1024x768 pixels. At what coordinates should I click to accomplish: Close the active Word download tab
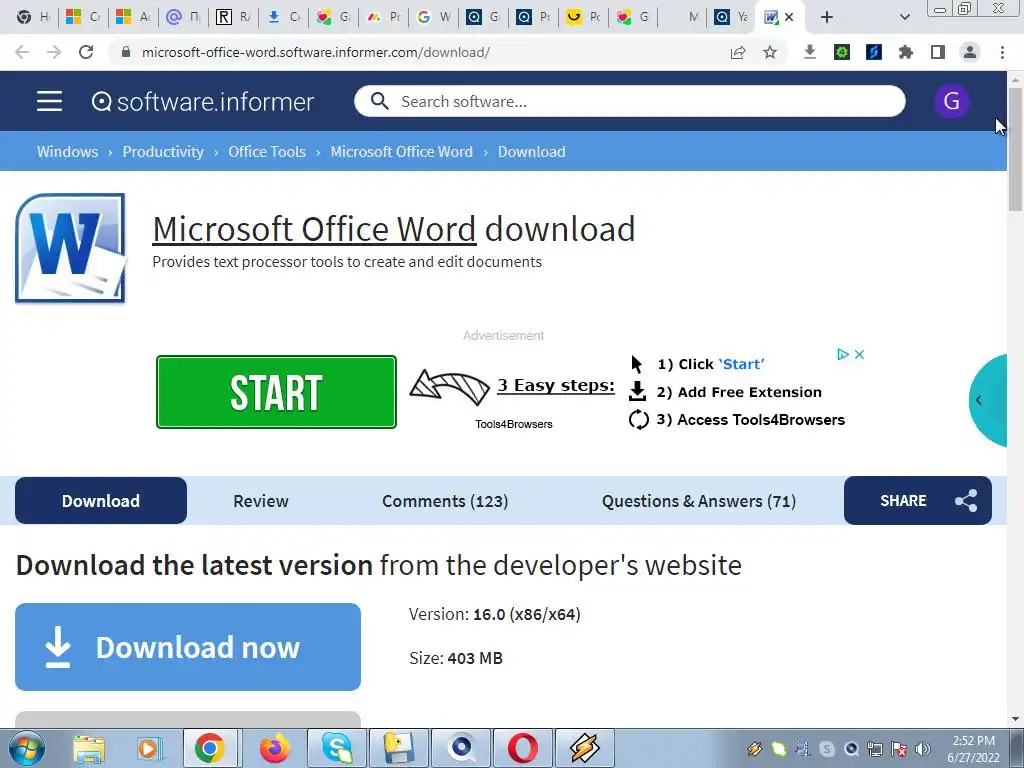(x=790, y=17)
